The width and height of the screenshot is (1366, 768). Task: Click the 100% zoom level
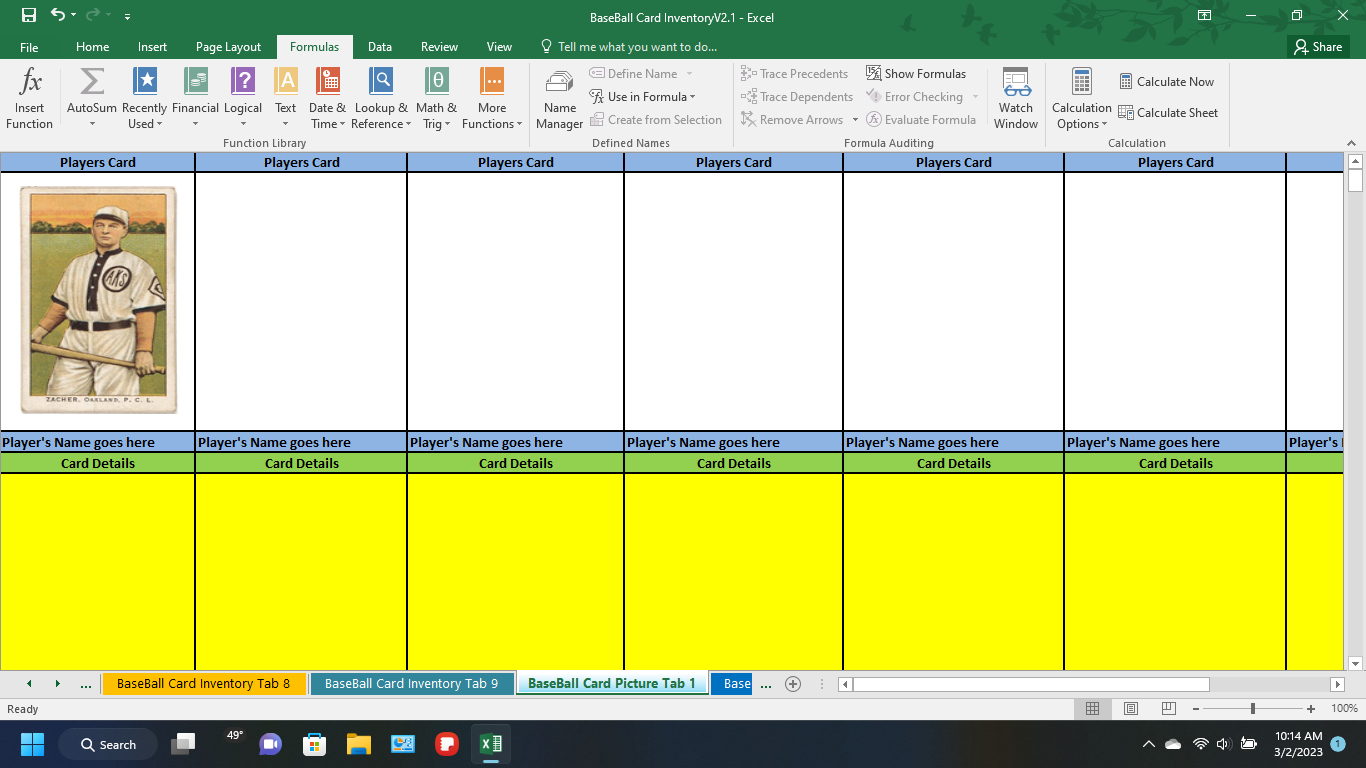pyautogui.click(x=1344, y=709)
